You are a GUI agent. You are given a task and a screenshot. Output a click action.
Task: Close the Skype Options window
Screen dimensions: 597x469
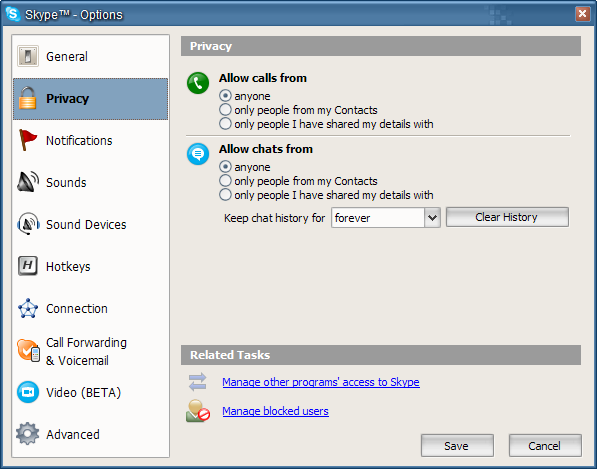point(582,14)
